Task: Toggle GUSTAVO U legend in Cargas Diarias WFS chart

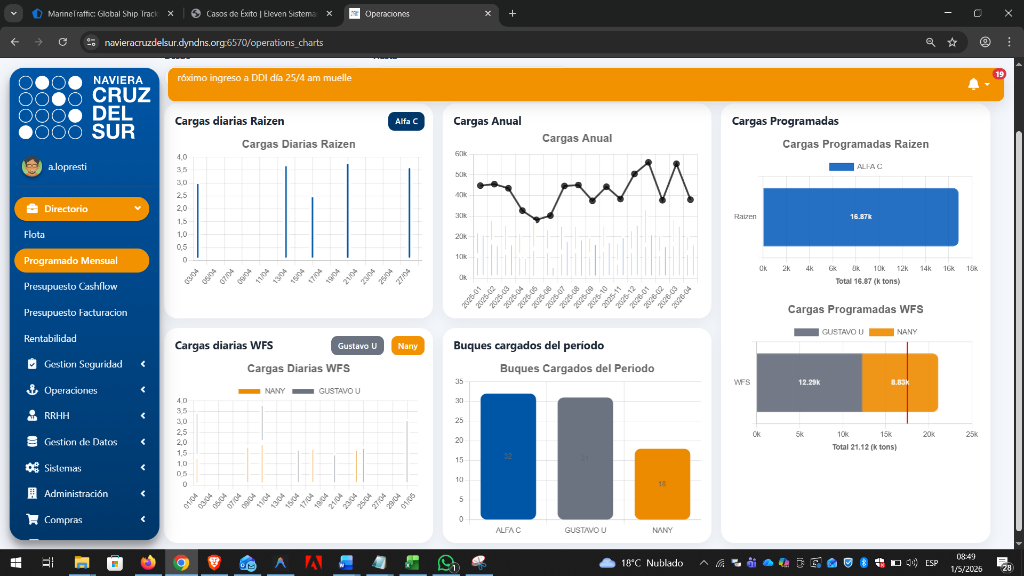Action: click(326, 391)
